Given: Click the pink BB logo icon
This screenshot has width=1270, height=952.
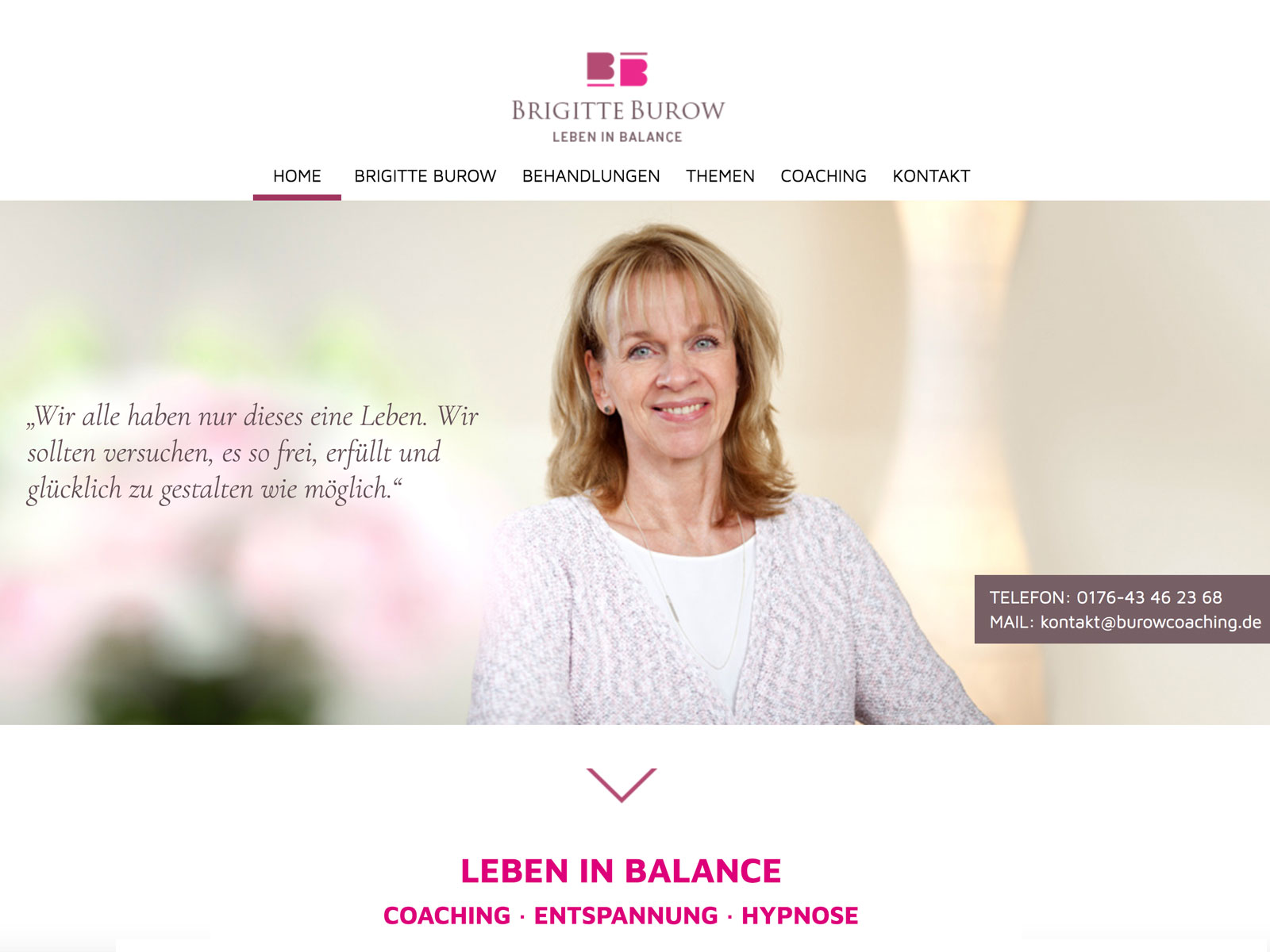Looking at the screenshot, I should (x=618, y=69).
